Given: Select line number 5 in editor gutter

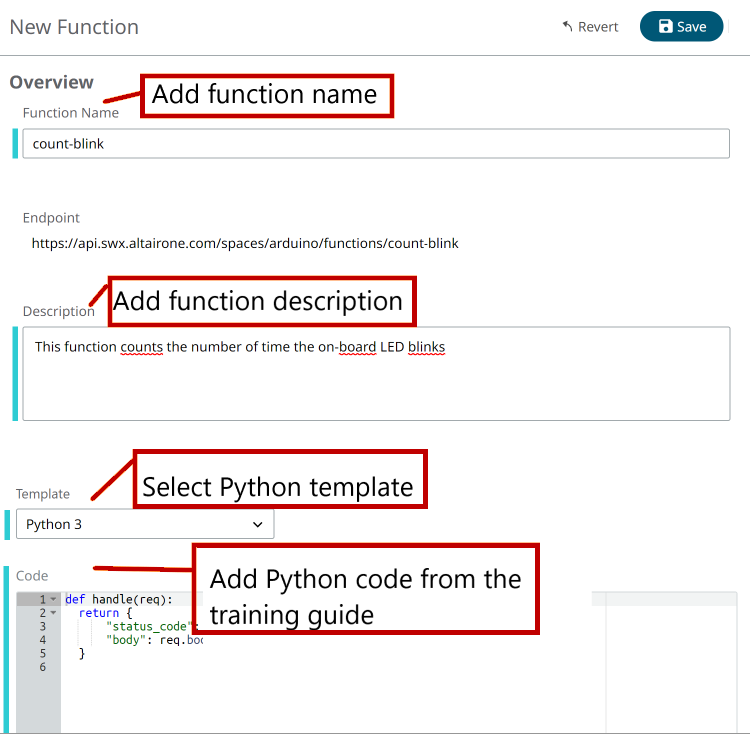Looking at the screenshot, I should click(x=43, y=653).
